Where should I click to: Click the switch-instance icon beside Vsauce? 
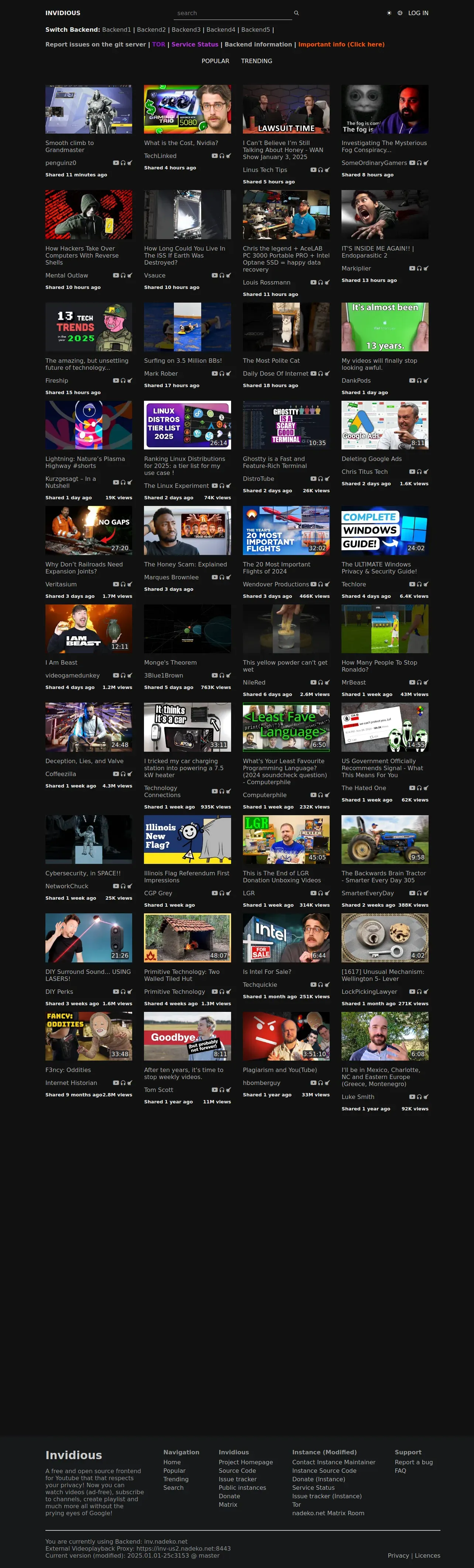(229, 275)
